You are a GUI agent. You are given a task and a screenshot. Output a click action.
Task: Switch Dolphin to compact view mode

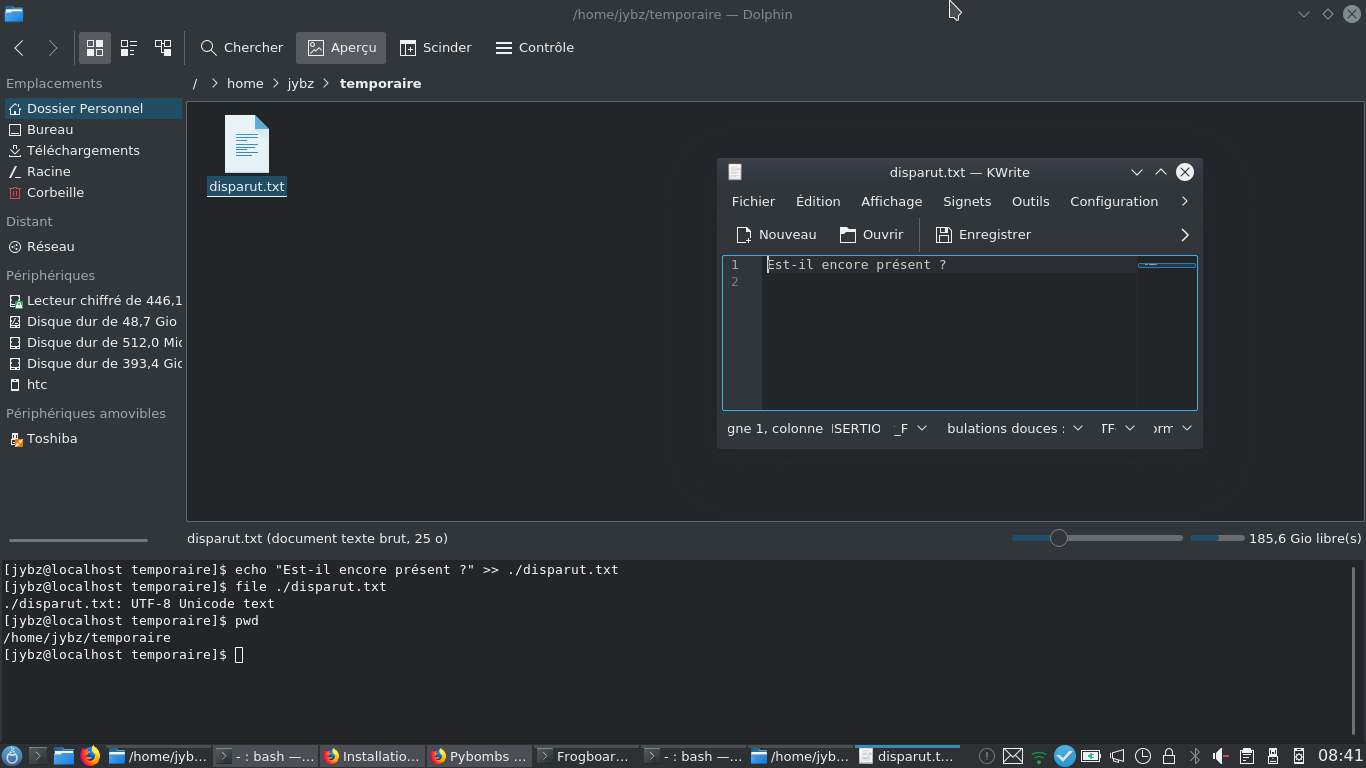(x=129, y=47)
